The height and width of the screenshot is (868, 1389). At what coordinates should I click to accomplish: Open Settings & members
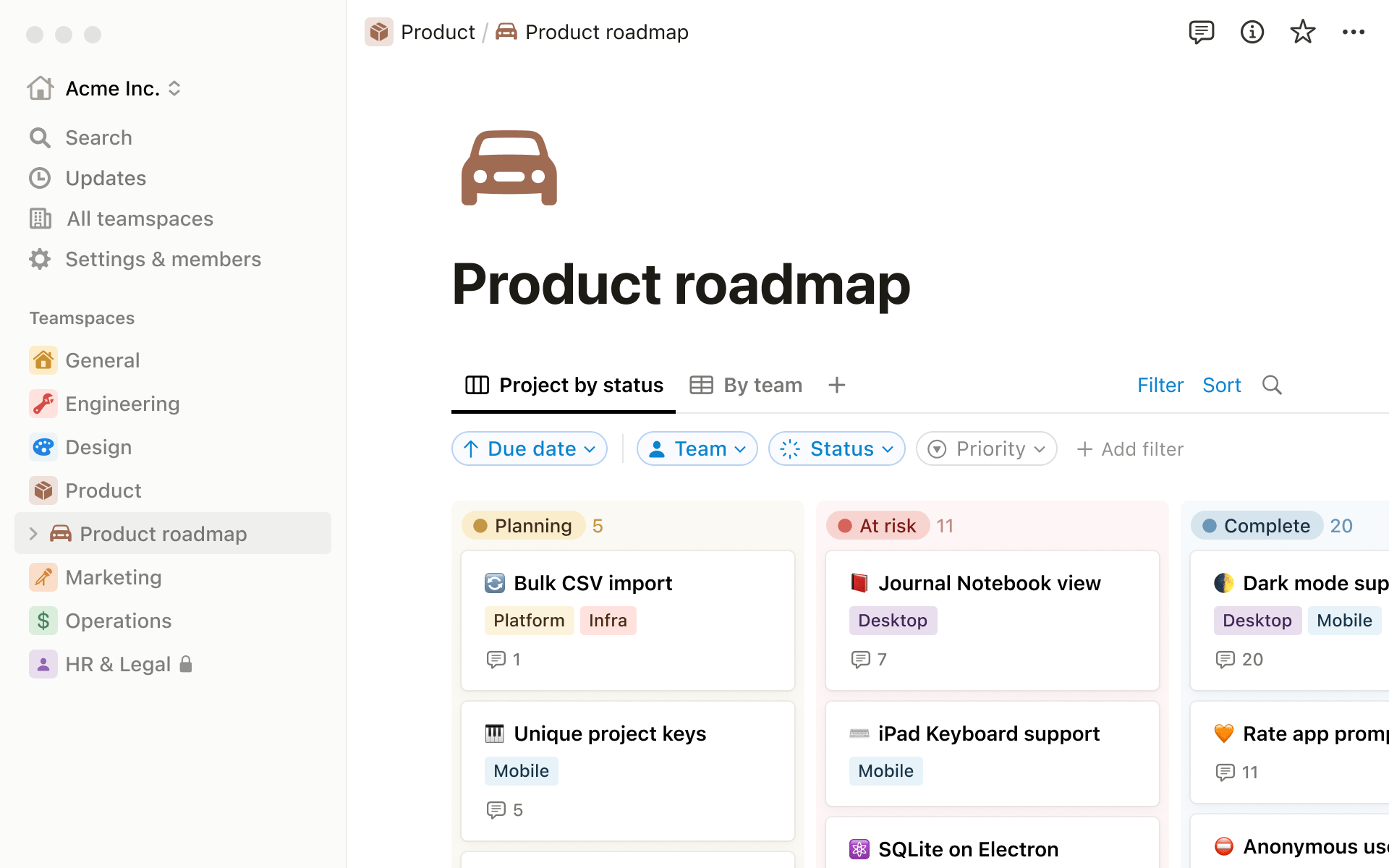coord(163,259)
